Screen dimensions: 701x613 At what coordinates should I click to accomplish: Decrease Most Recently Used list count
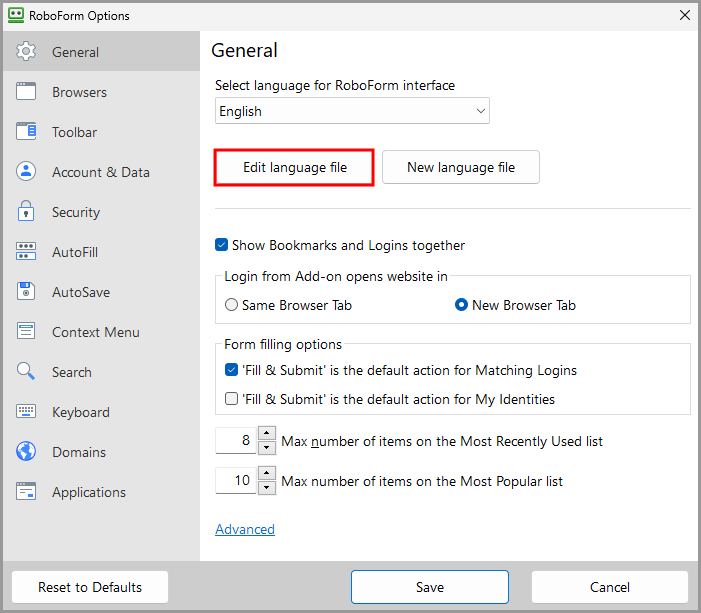267,448
